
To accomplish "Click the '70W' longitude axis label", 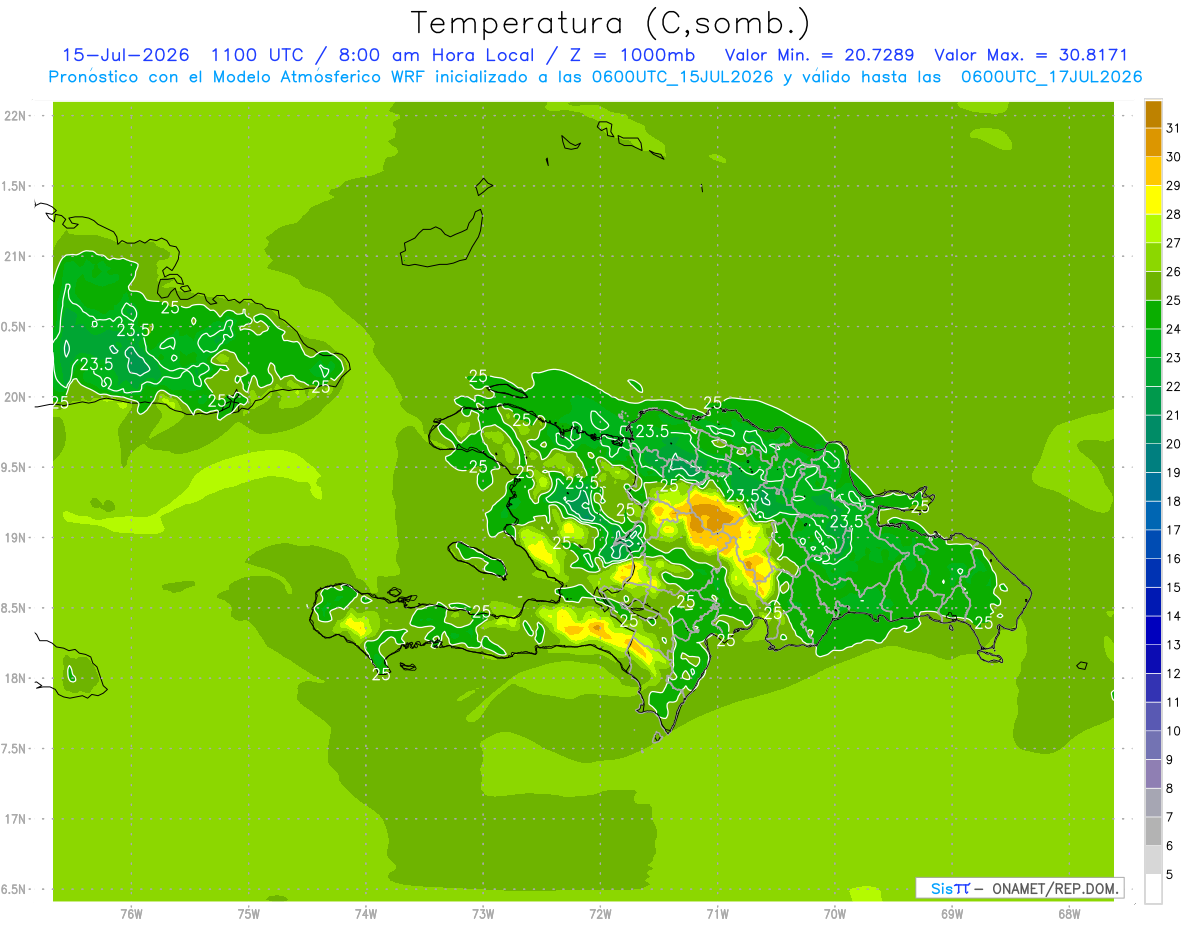I will [835, 913].
